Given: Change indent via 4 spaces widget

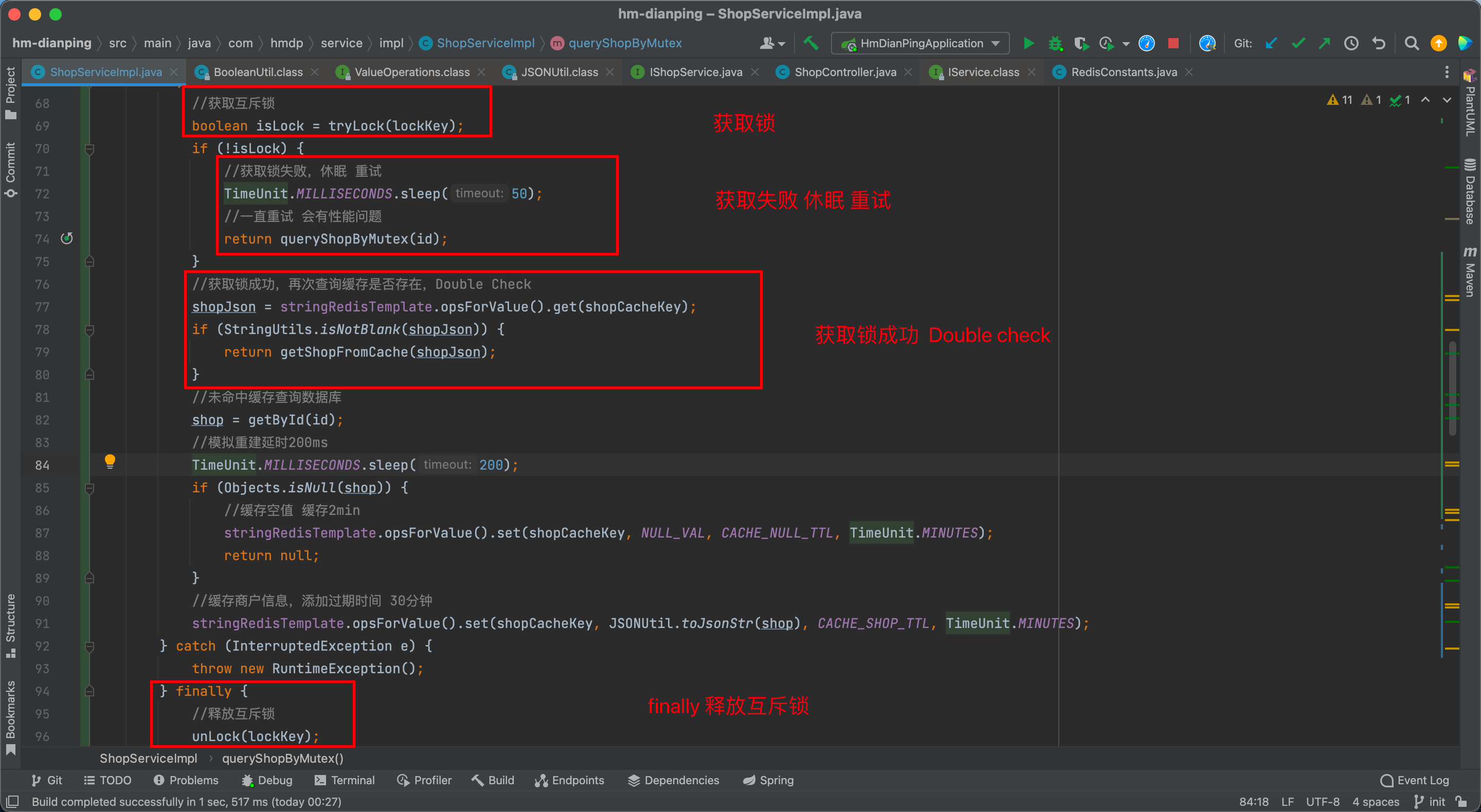Looking at the screenshot, I should (x=1375, y=801).
